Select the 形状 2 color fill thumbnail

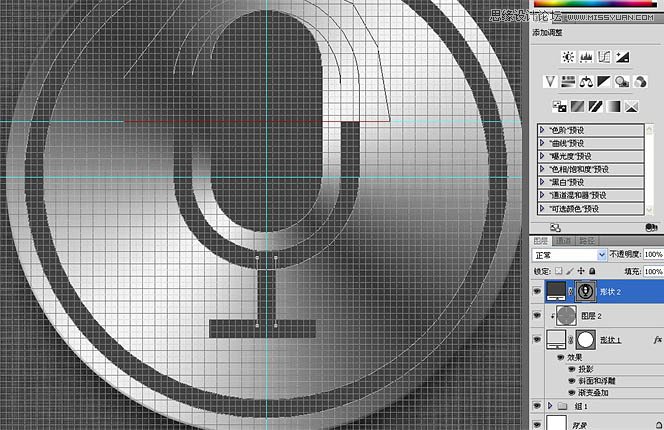pos(556,291)
